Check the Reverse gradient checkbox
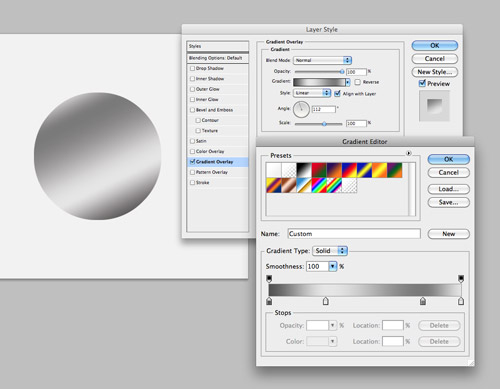The image size is (500, 389). coord(358,82)
